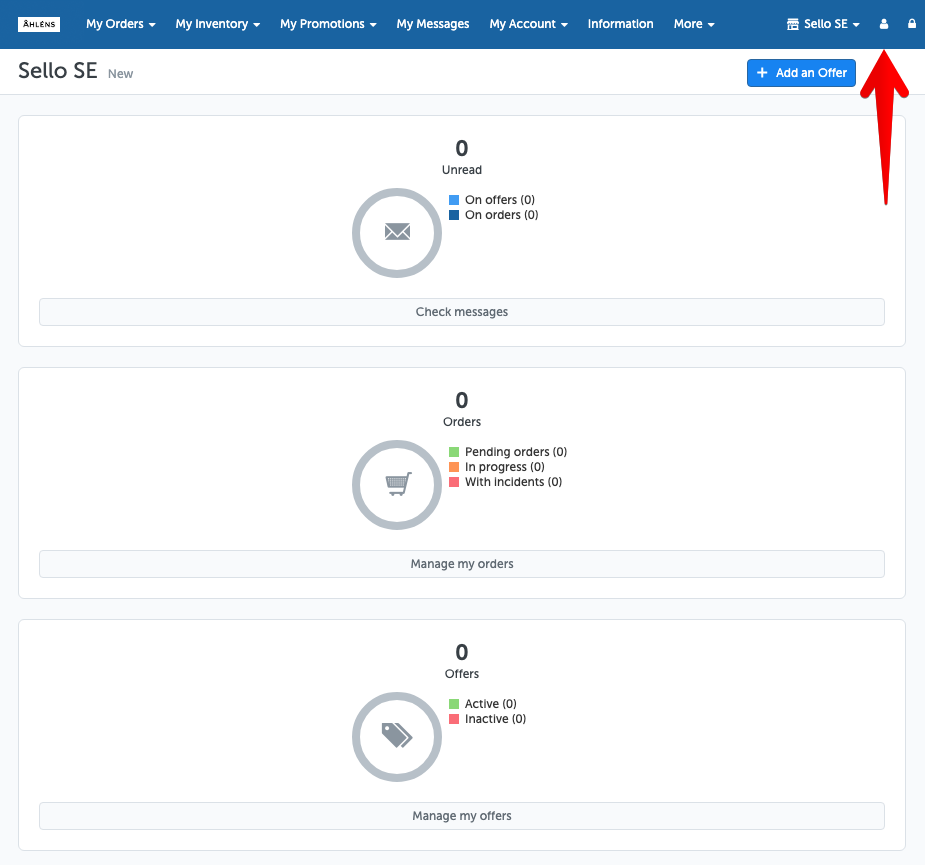
Task: Click the Check messages button
Action: [462, 312]
